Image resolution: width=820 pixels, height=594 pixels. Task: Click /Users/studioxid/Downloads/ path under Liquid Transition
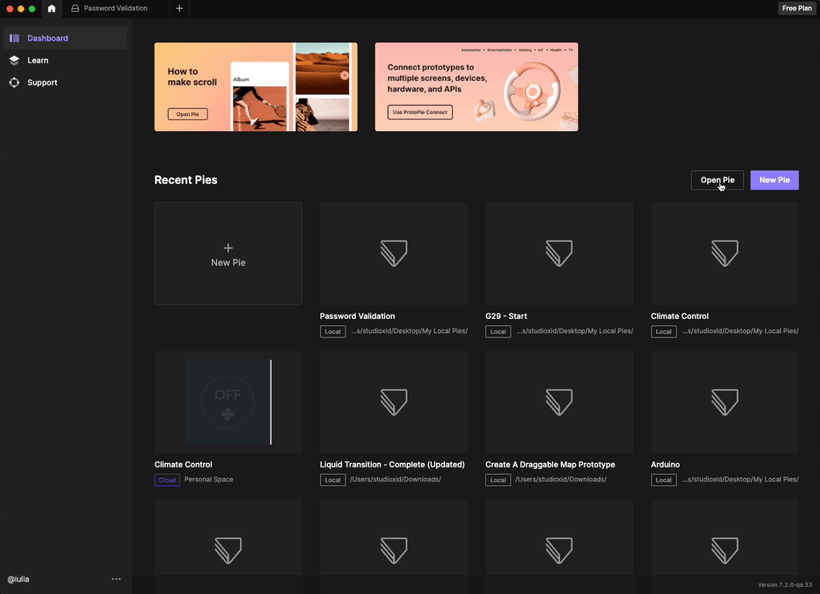click(x=395, y=479)
